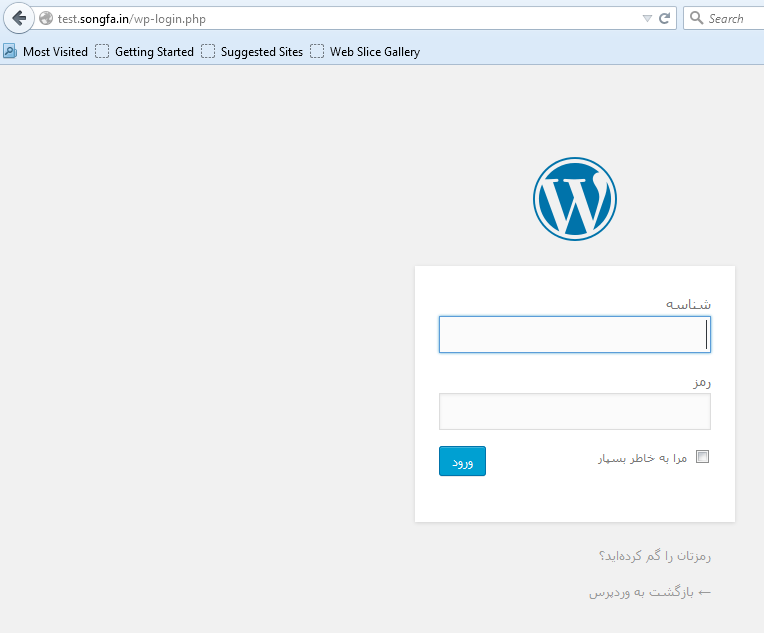Click the مرا به خاطر بسپار label text
The height and width of the screenshot is (633, 764).
coord(642,458)
